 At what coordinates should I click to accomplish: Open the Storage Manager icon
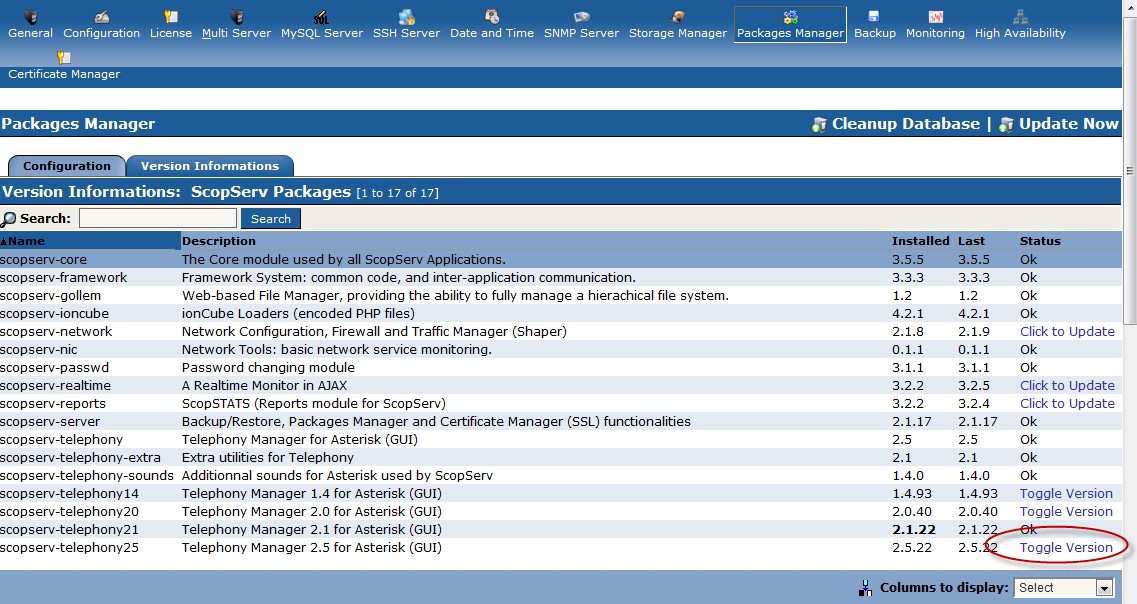coord(678,16)
